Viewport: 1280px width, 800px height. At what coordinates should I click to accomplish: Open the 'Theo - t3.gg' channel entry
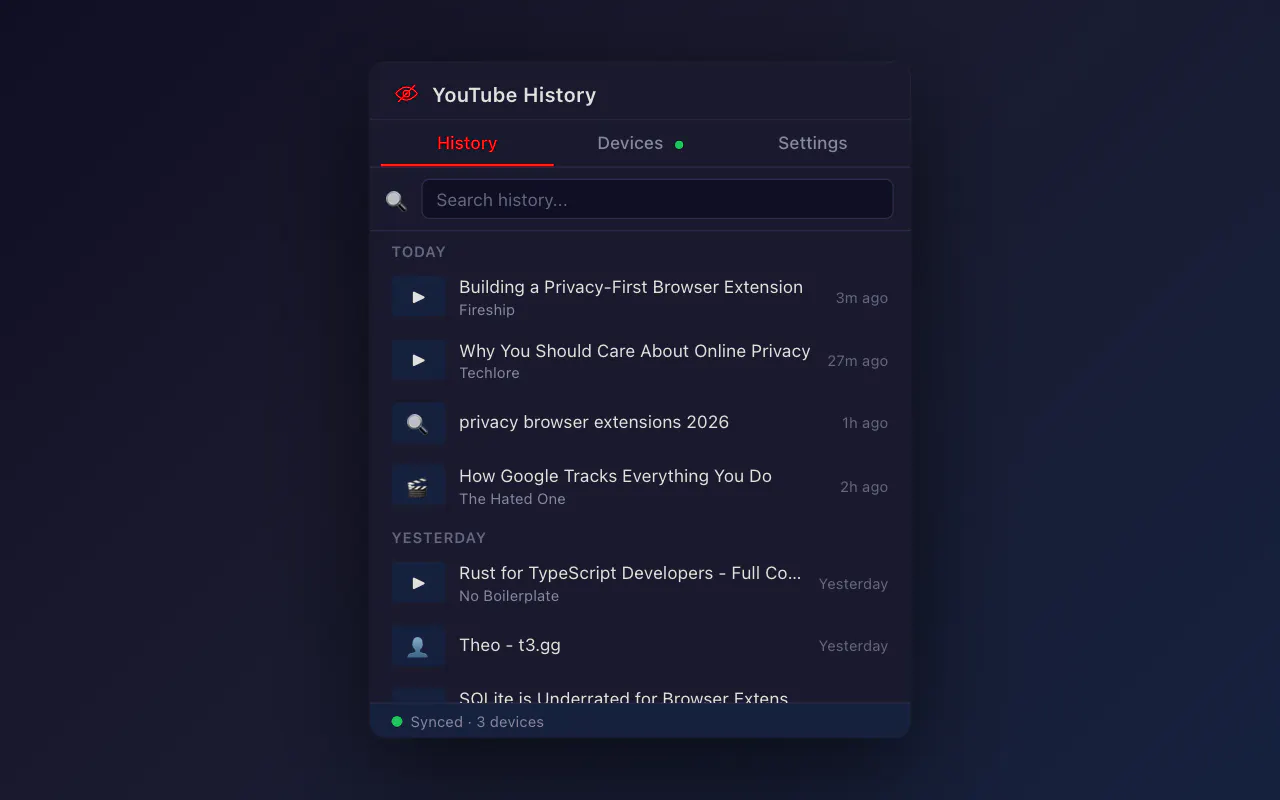640,646
